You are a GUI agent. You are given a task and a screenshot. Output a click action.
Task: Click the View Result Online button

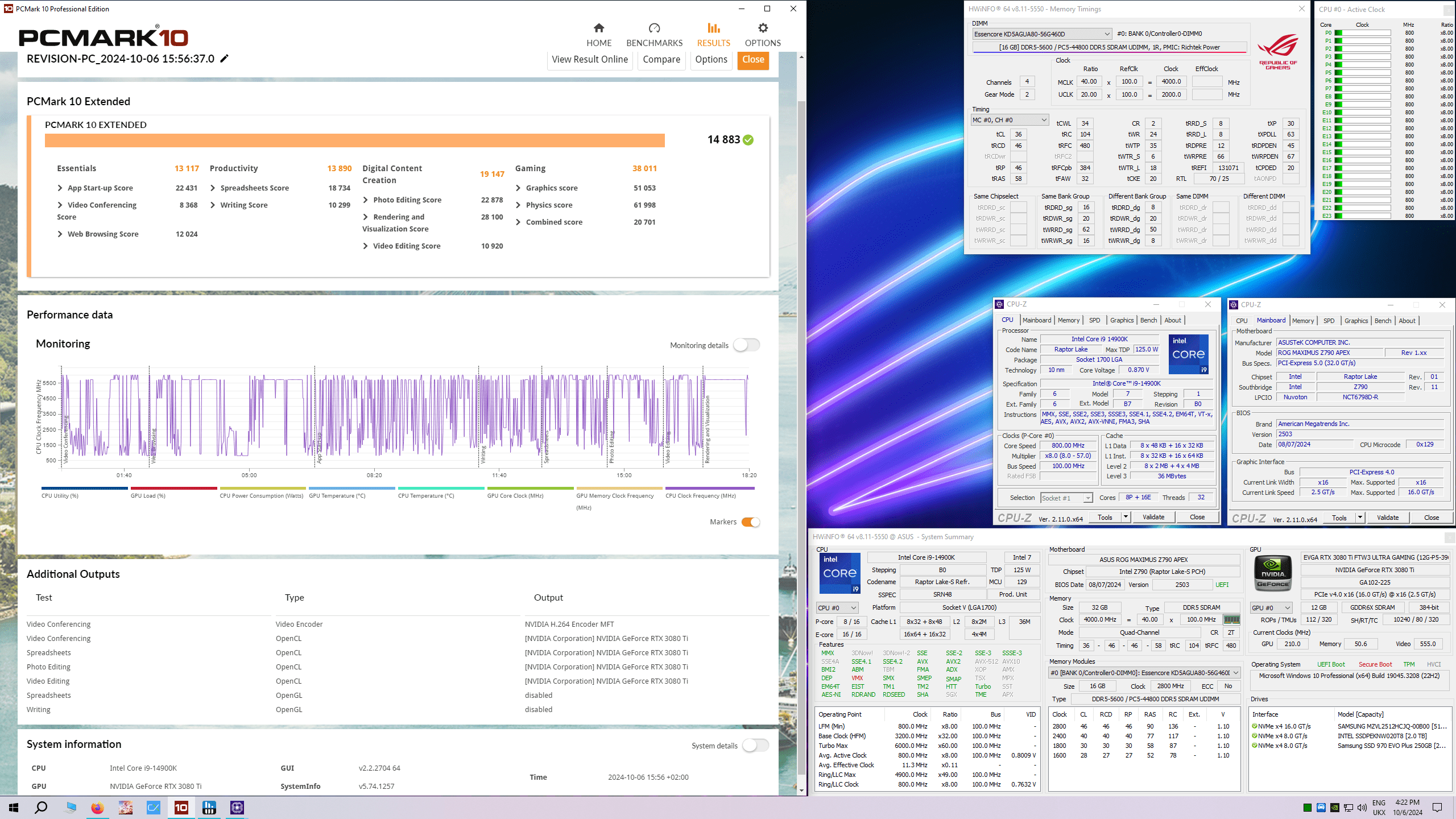click(x=590, y=60)
